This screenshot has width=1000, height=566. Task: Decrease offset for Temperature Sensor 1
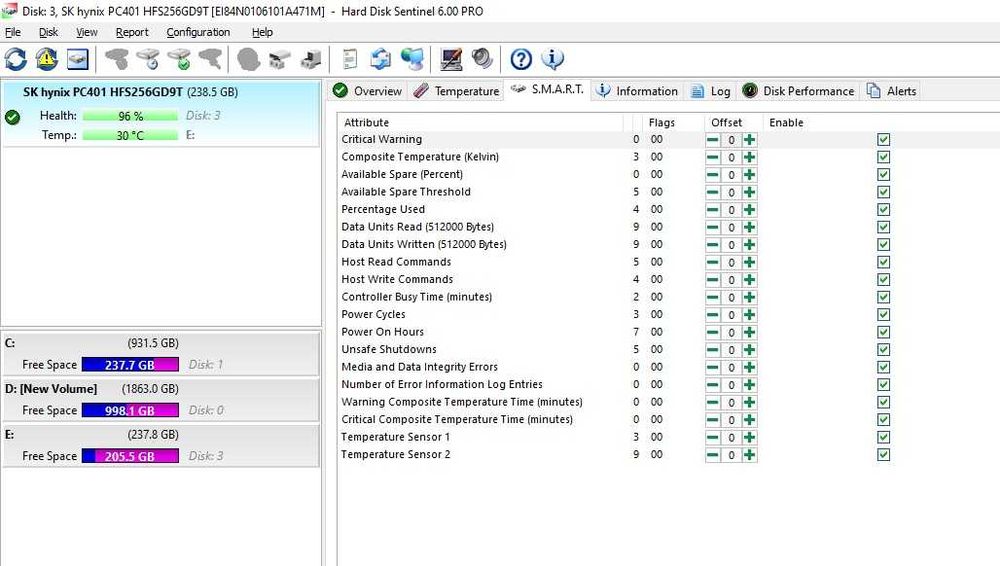[x=712, y=438]
